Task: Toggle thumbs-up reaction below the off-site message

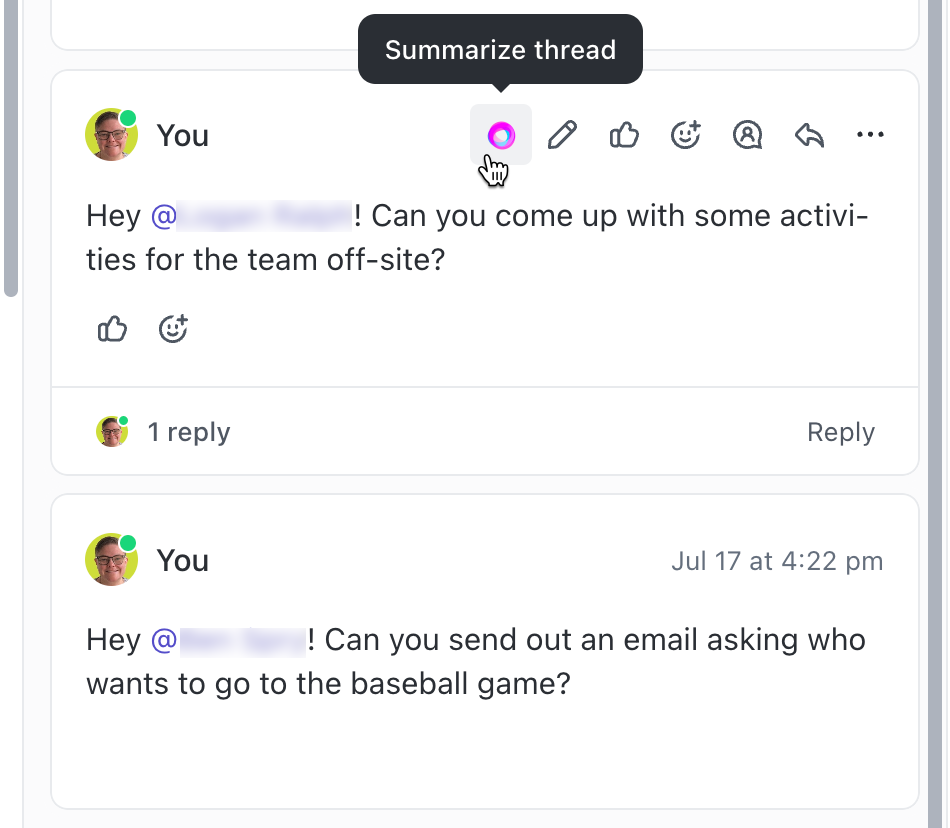Action: [112, 328]
